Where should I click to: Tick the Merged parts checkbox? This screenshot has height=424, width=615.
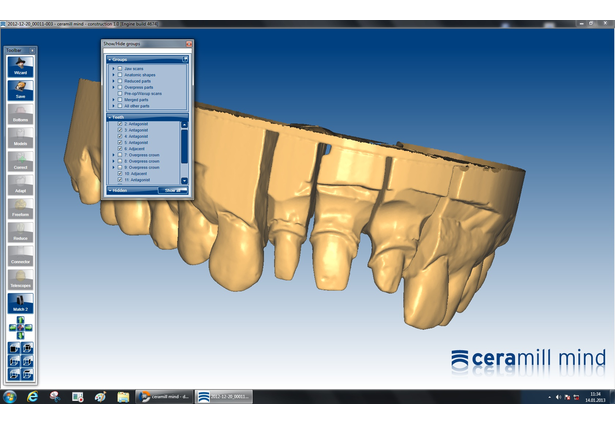[120, 100]
